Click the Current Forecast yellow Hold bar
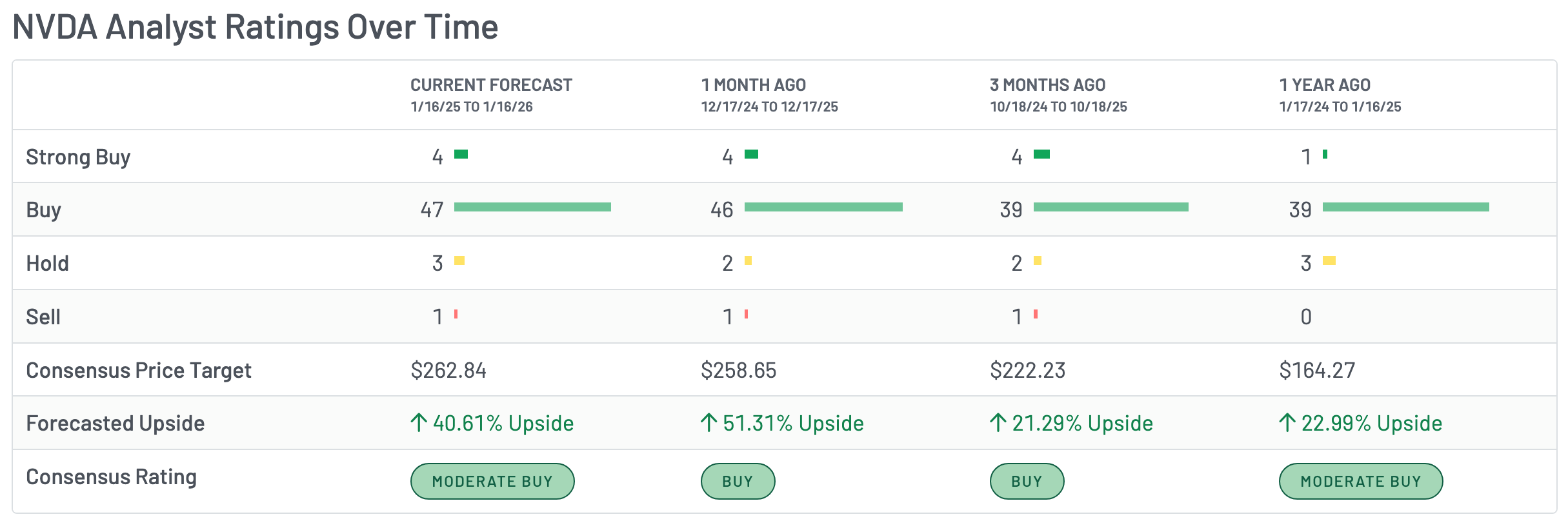The image size is (1568, 519). tap(459, 260)
